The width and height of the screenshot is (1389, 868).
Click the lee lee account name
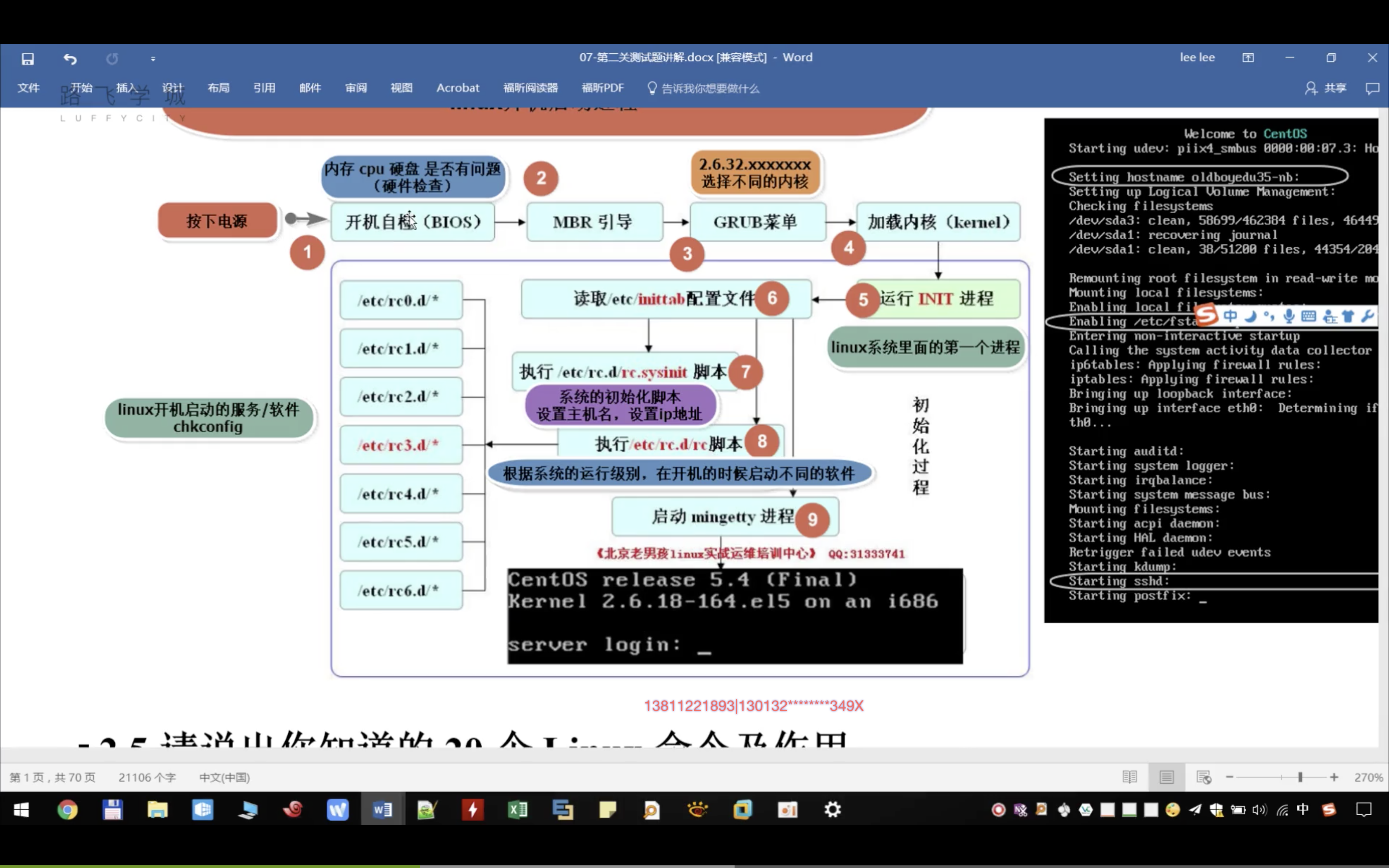pos(1197,57)
